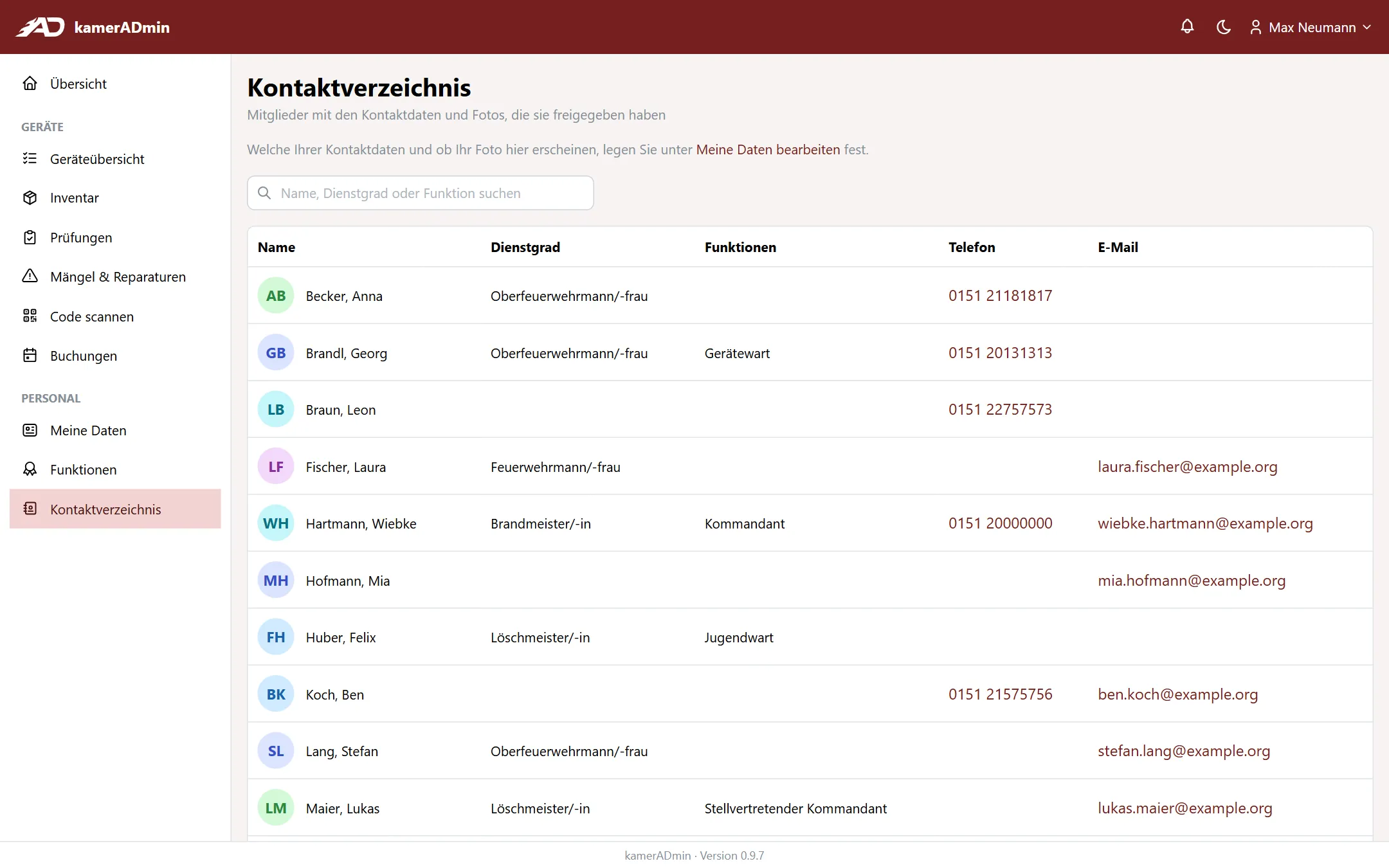The width and height of the screenshot is (1389, 868).
Task: Open Inventar in sidebar
Action: pos(115,198)
